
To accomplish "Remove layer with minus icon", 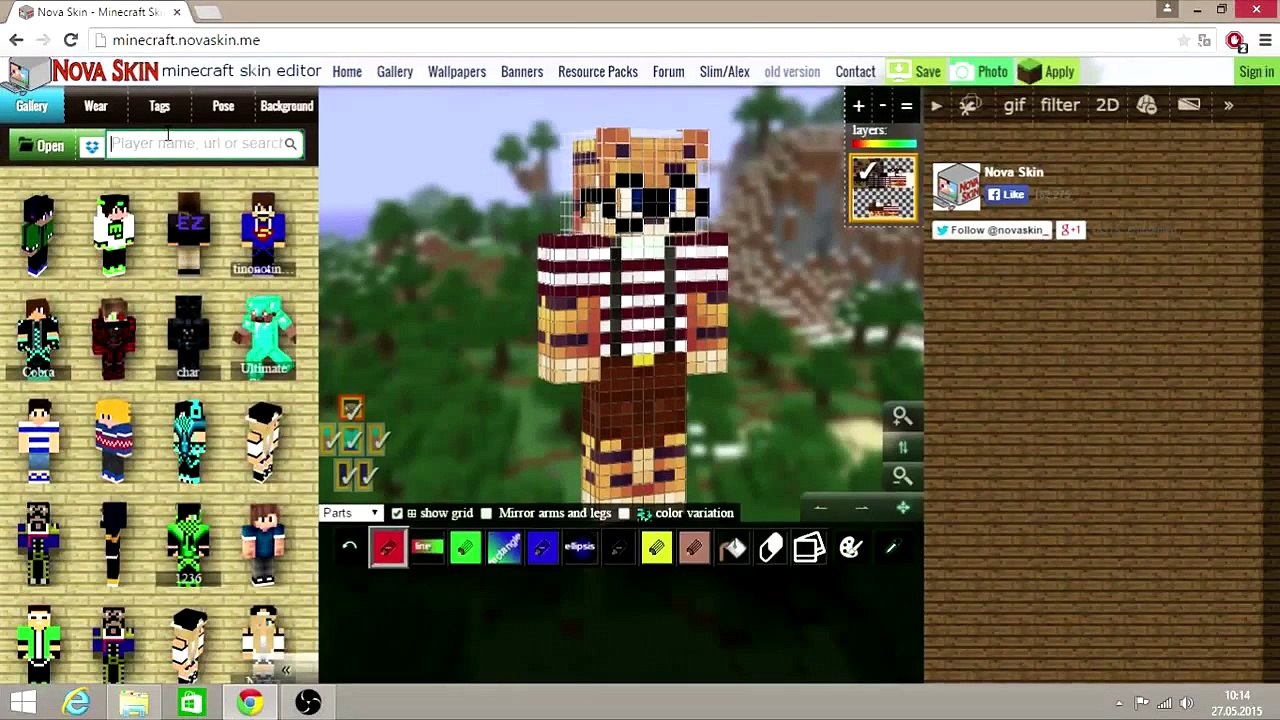I will (x=882, y=105).
